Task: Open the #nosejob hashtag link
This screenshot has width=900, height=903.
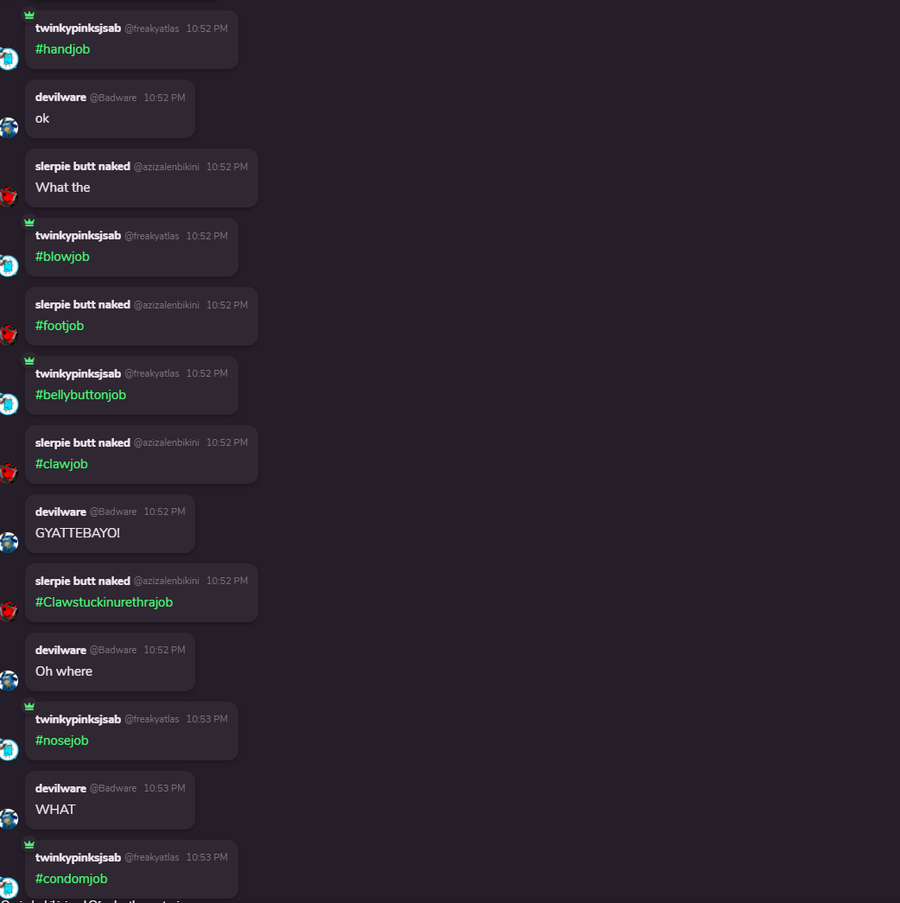Action: point(62,741)
